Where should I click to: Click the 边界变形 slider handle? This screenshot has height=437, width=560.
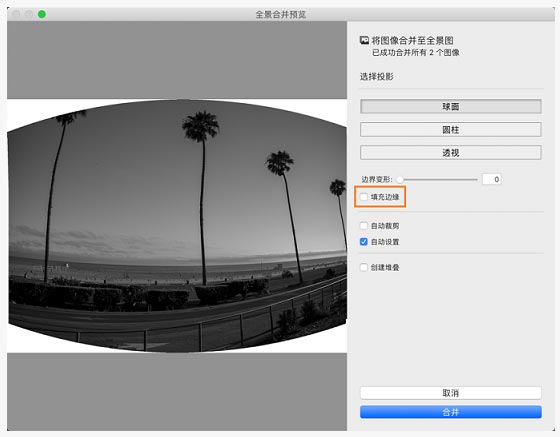(400, 179)
